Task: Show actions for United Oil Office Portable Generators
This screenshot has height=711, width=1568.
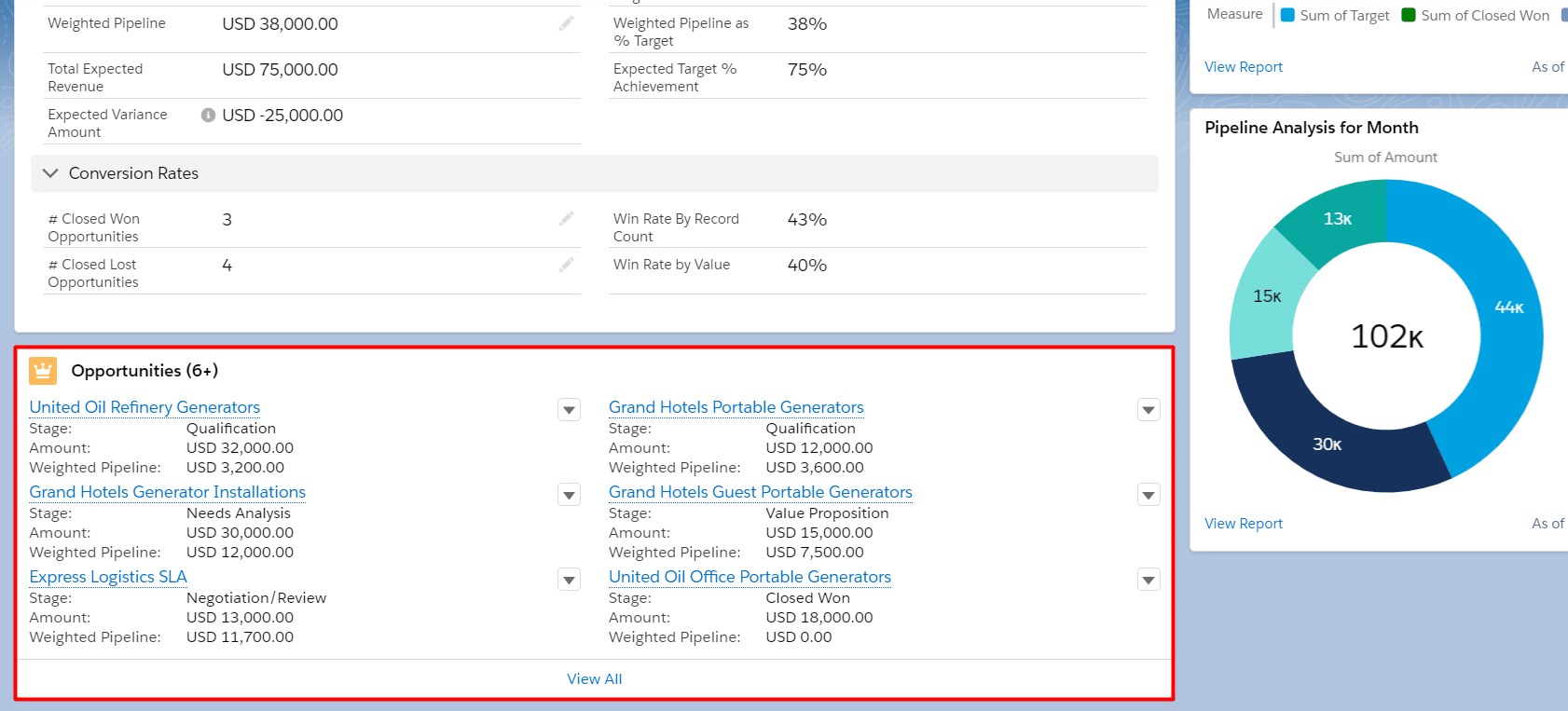Action: 1148,580
